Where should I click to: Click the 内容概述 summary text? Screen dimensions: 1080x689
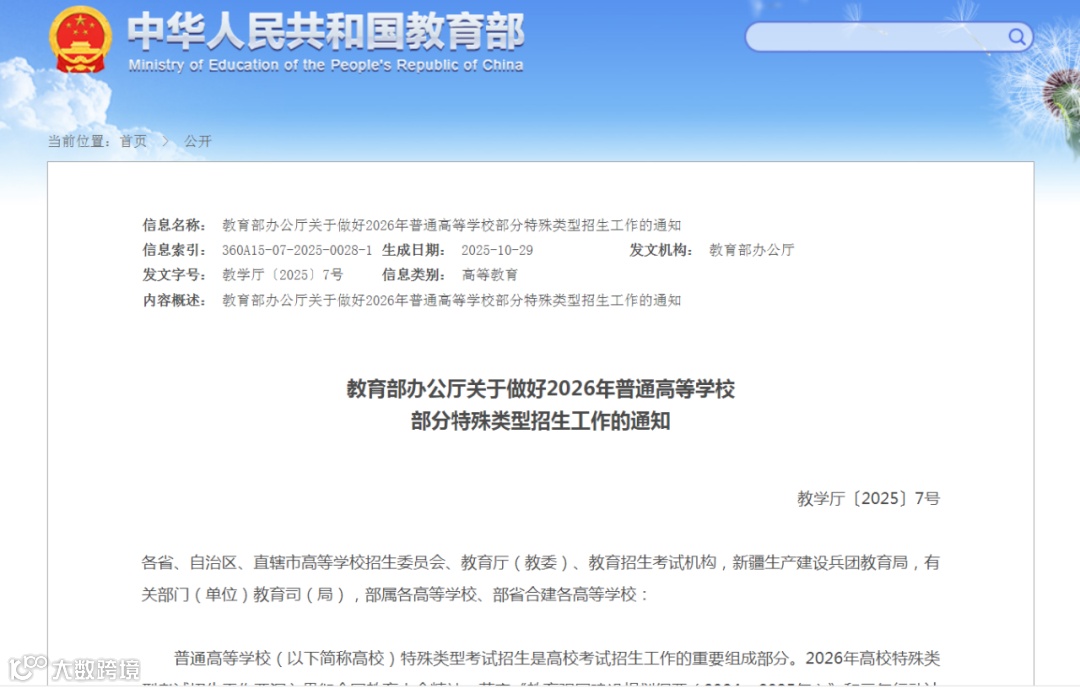(x=451, y=300)
